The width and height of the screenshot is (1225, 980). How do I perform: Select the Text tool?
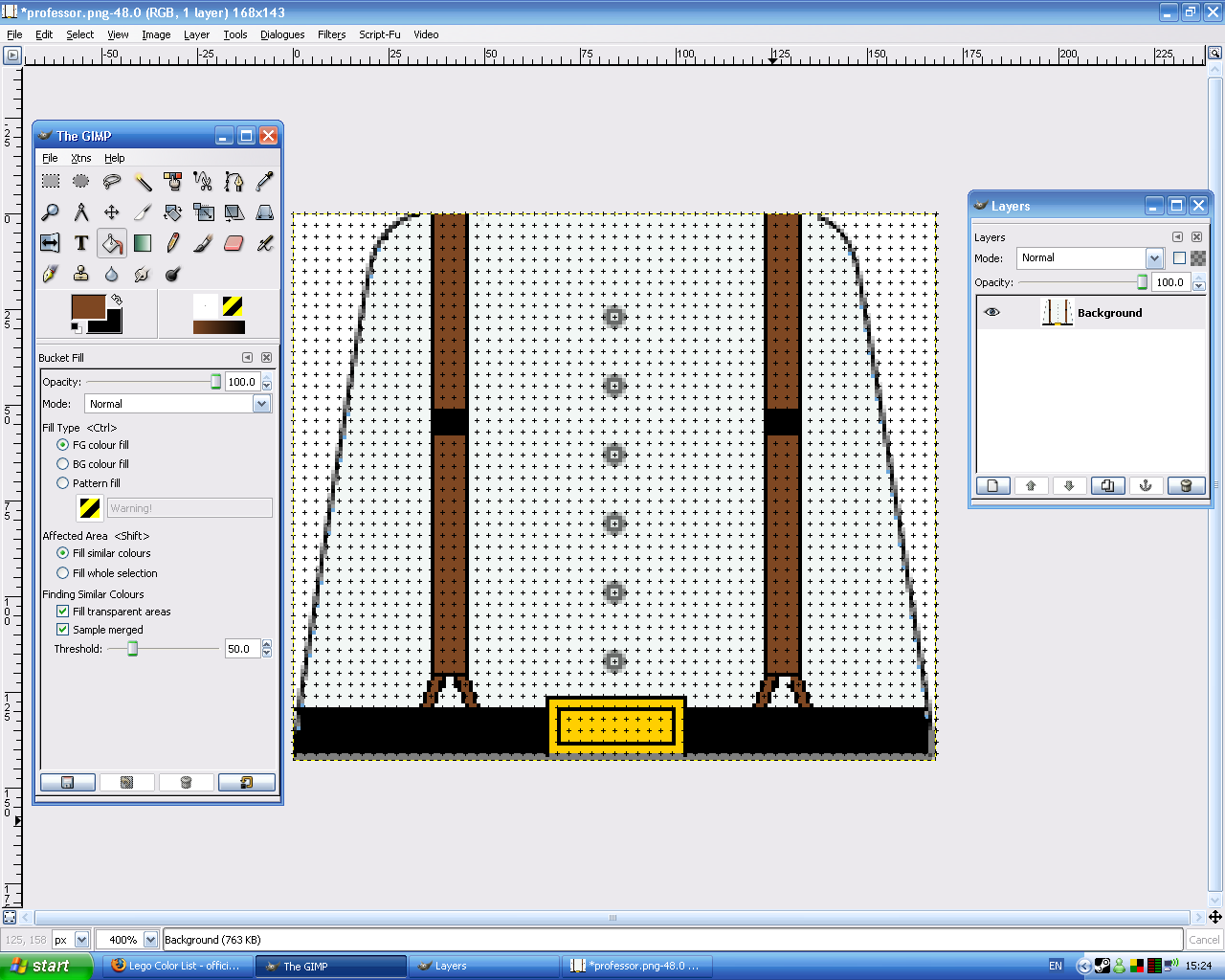(x=81, y=243)
